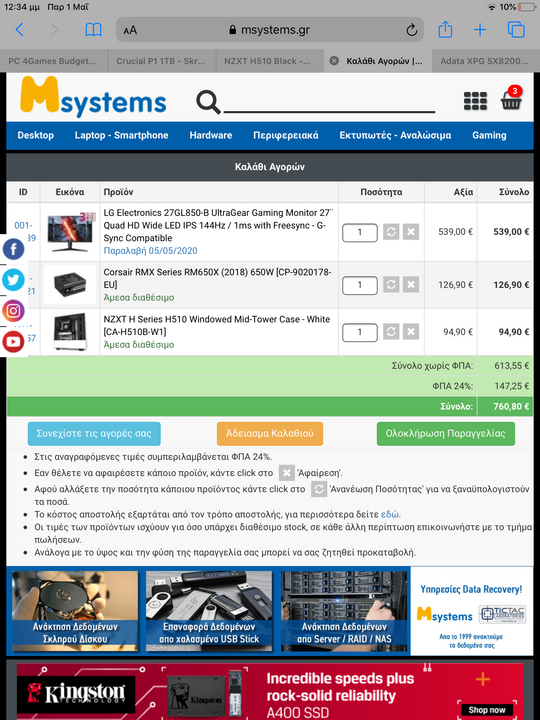Open the Gaming menu
This screenshot has height=720, width=540.
[x=489, y=135]
